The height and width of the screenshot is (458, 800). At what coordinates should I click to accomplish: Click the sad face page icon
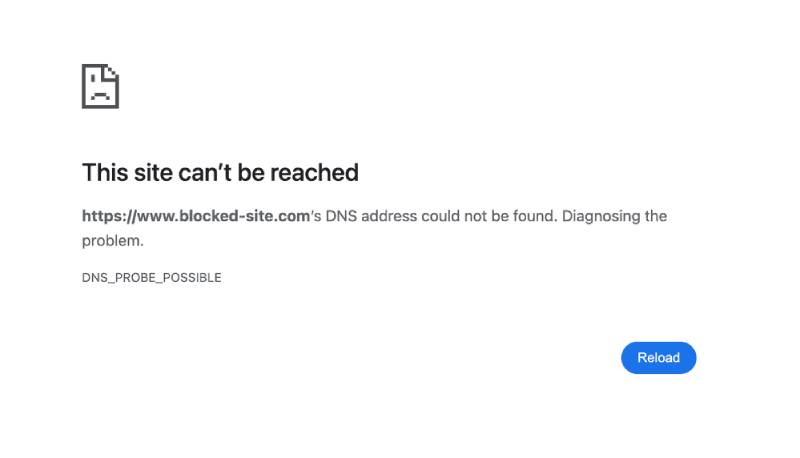click(x=100, y=86)
